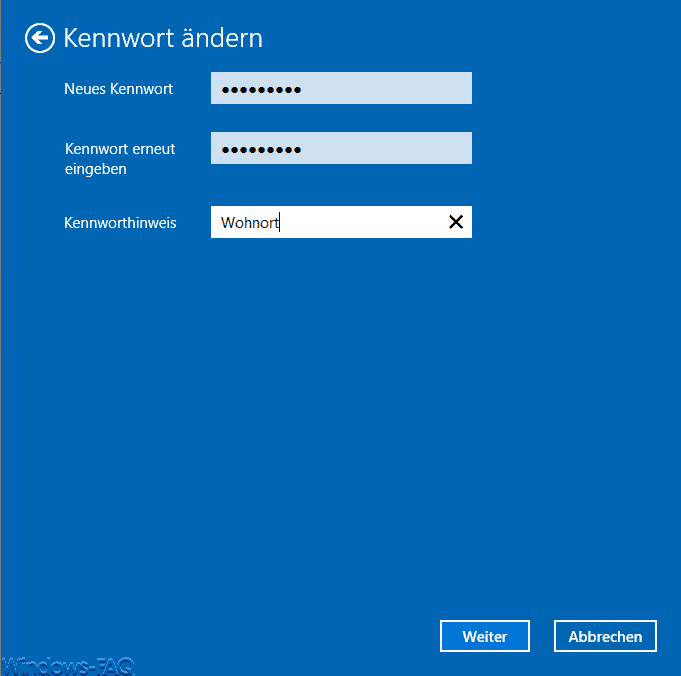Click the empty blue area below the form
Screen dimensions: 681x676
click(340, 420)
